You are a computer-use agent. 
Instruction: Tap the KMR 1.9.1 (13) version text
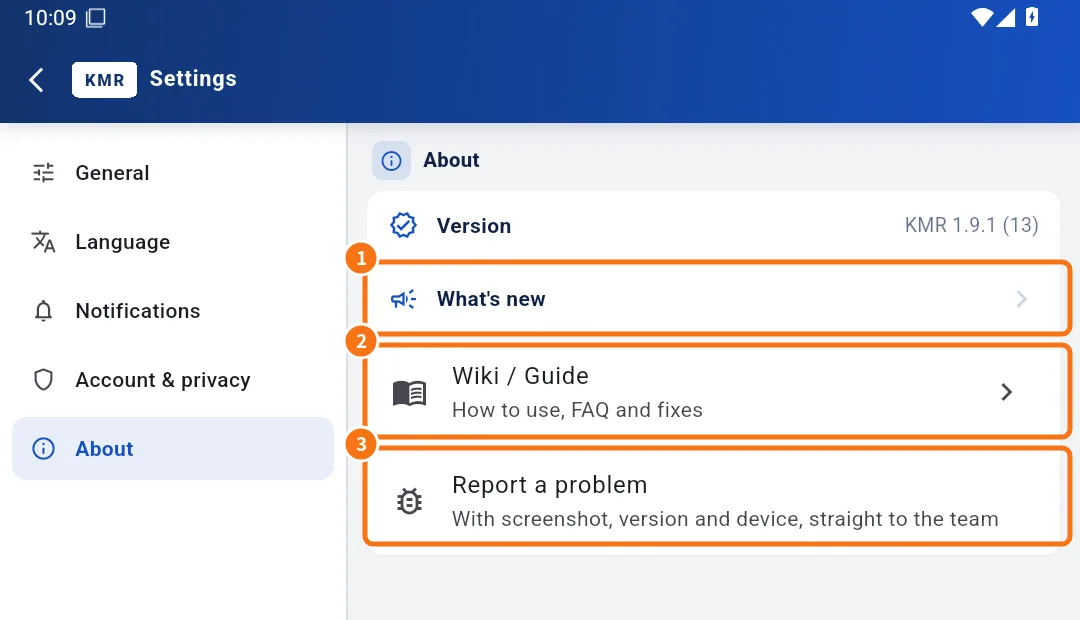tap(971, 225)
